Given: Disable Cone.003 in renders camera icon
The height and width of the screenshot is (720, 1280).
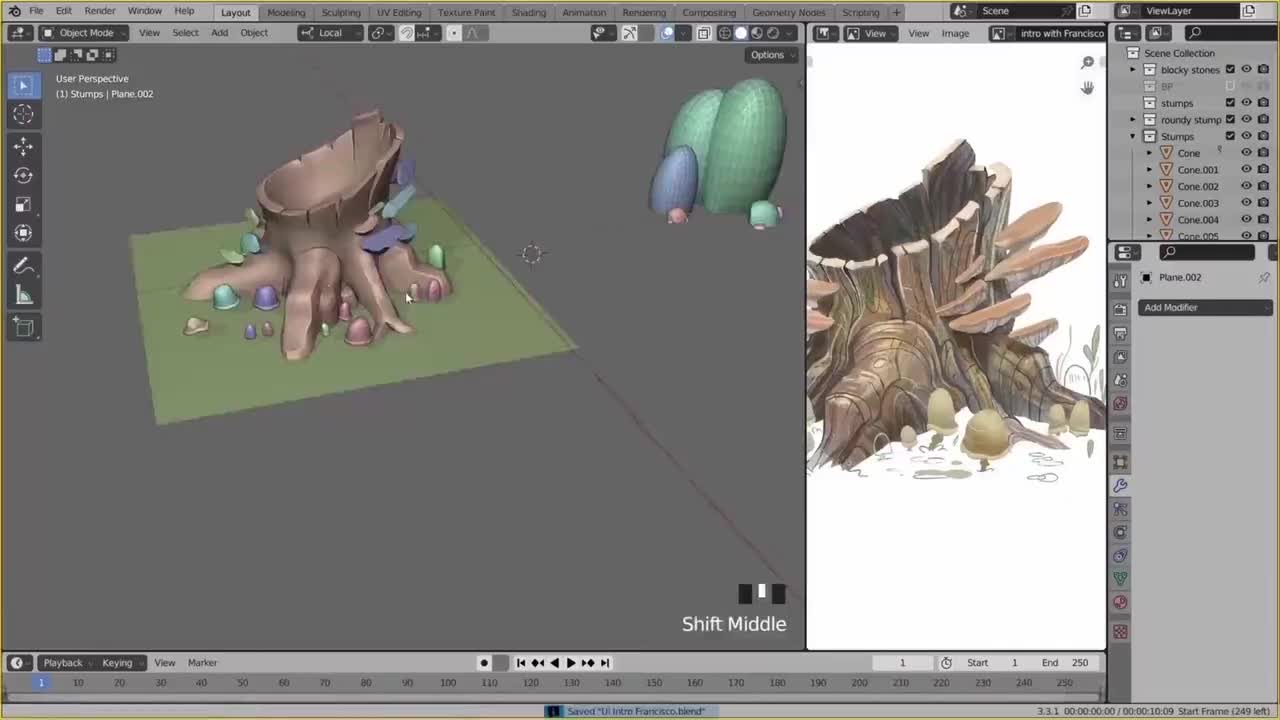Looking at the screenshot, I should [1263, 203].
